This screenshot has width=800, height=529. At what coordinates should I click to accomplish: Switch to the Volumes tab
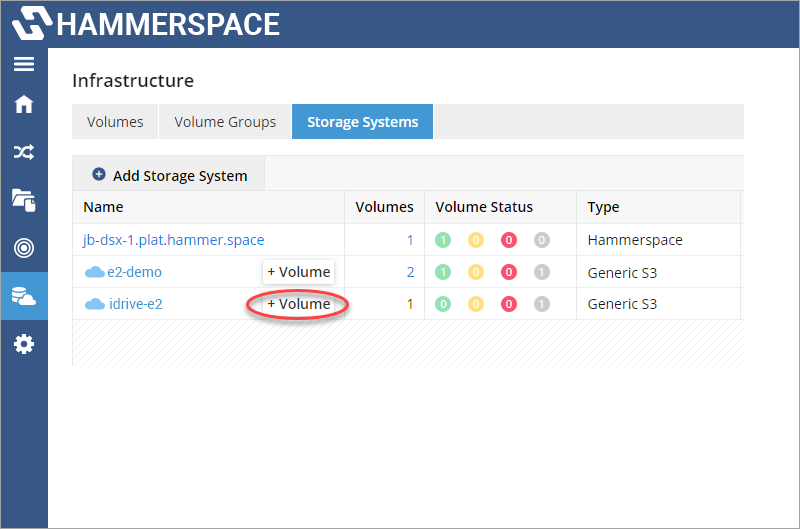[x=115, y=121]
